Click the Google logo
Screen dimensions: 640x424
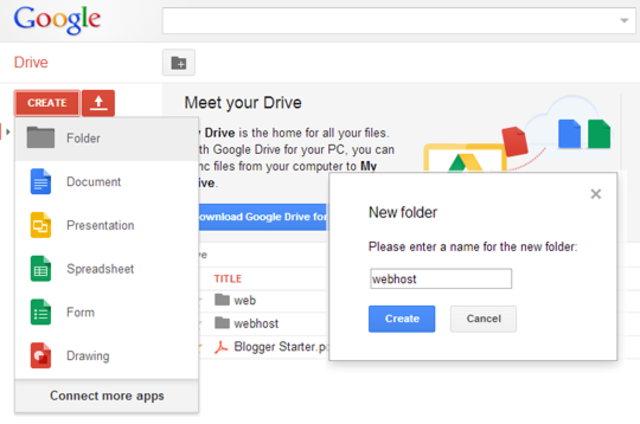pyautogui.click(x=57, y=20)
